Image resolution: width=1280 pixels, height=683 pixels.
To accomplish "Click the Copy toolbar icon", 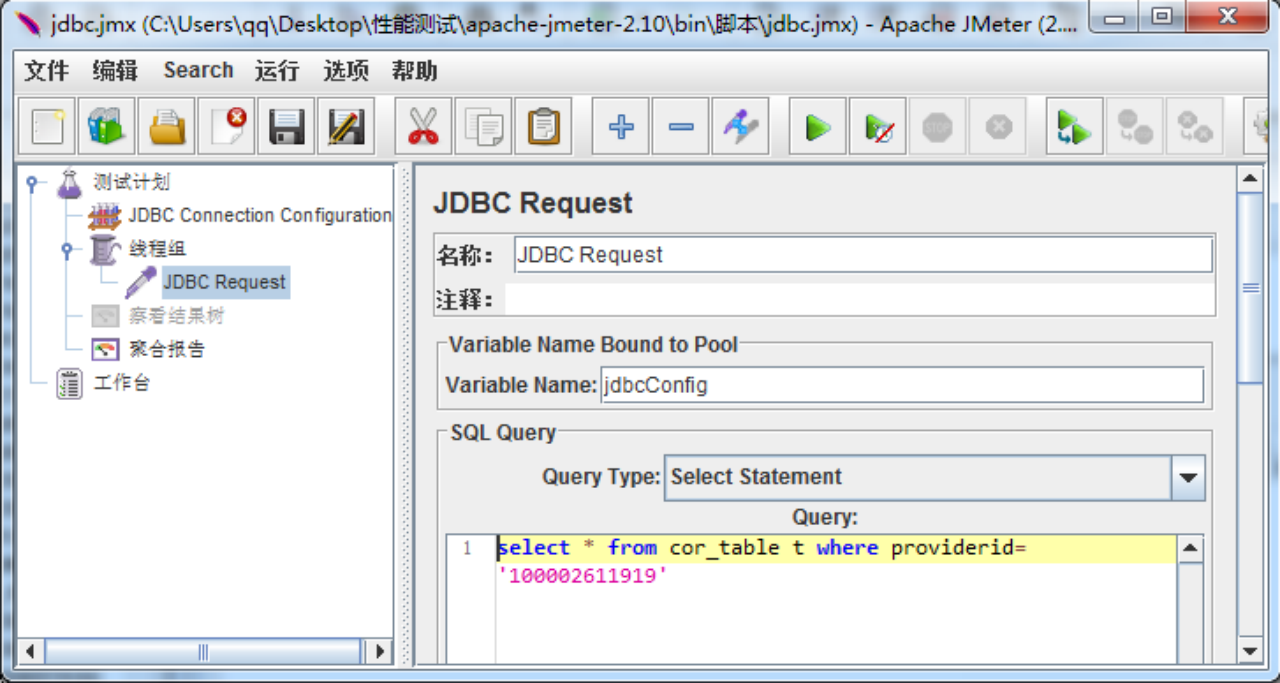I will 483,127.
